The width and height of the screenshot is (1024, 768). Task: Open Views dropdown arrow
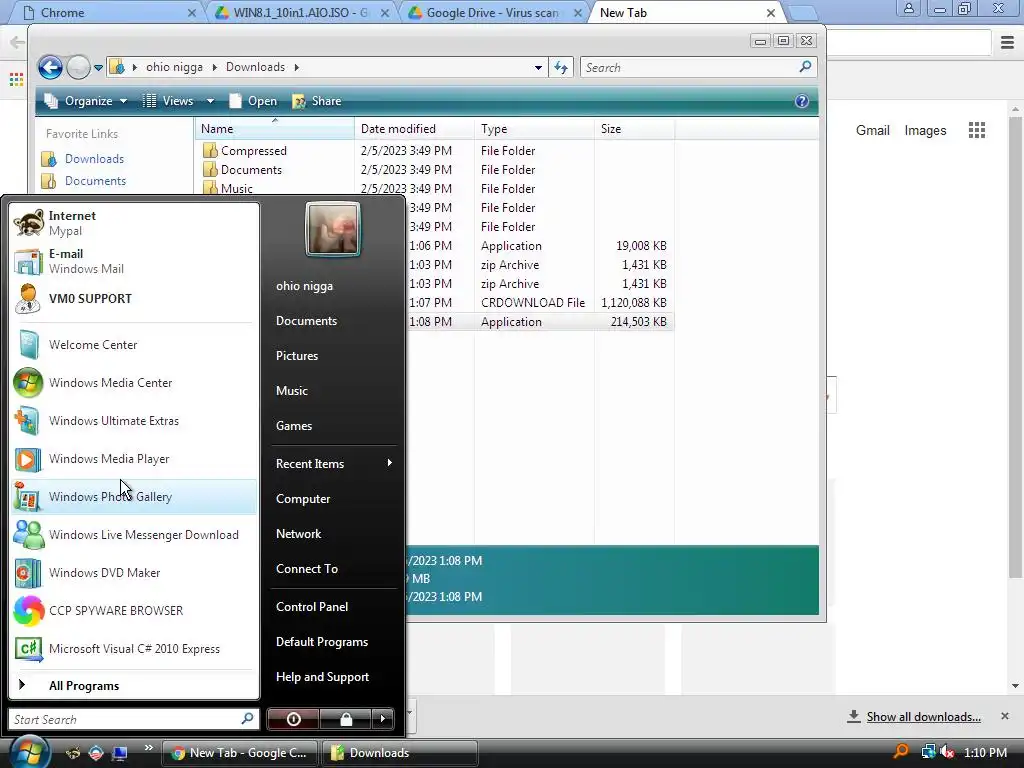(210, 101)
